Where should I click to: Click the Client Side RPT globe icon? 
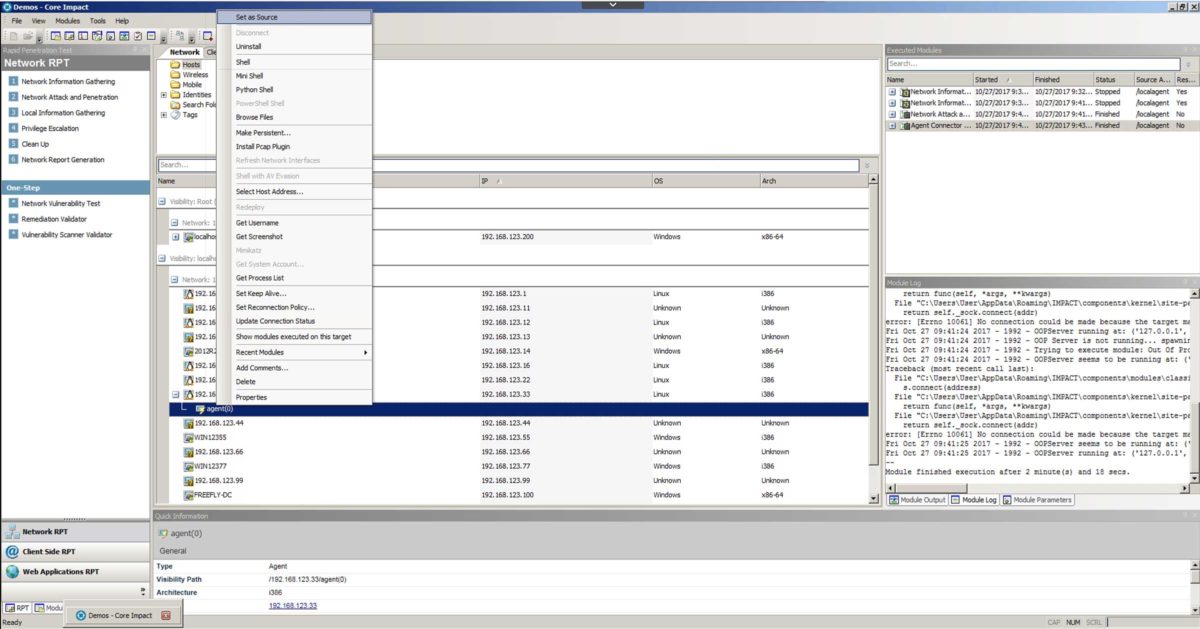(x=12, y=552)
